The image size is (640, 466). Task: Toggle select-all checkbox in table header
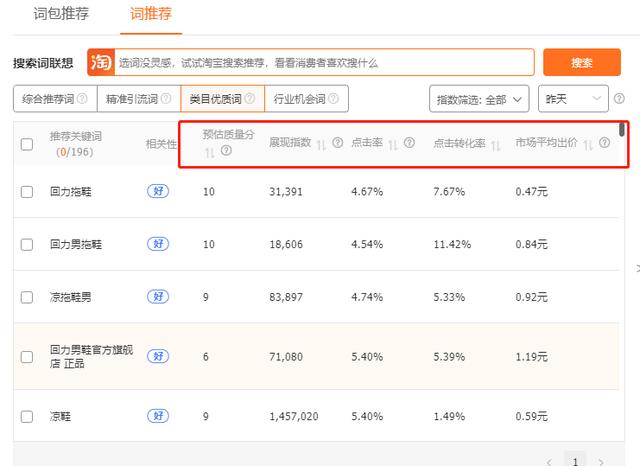pyautogui.click(x=27, y=144)
